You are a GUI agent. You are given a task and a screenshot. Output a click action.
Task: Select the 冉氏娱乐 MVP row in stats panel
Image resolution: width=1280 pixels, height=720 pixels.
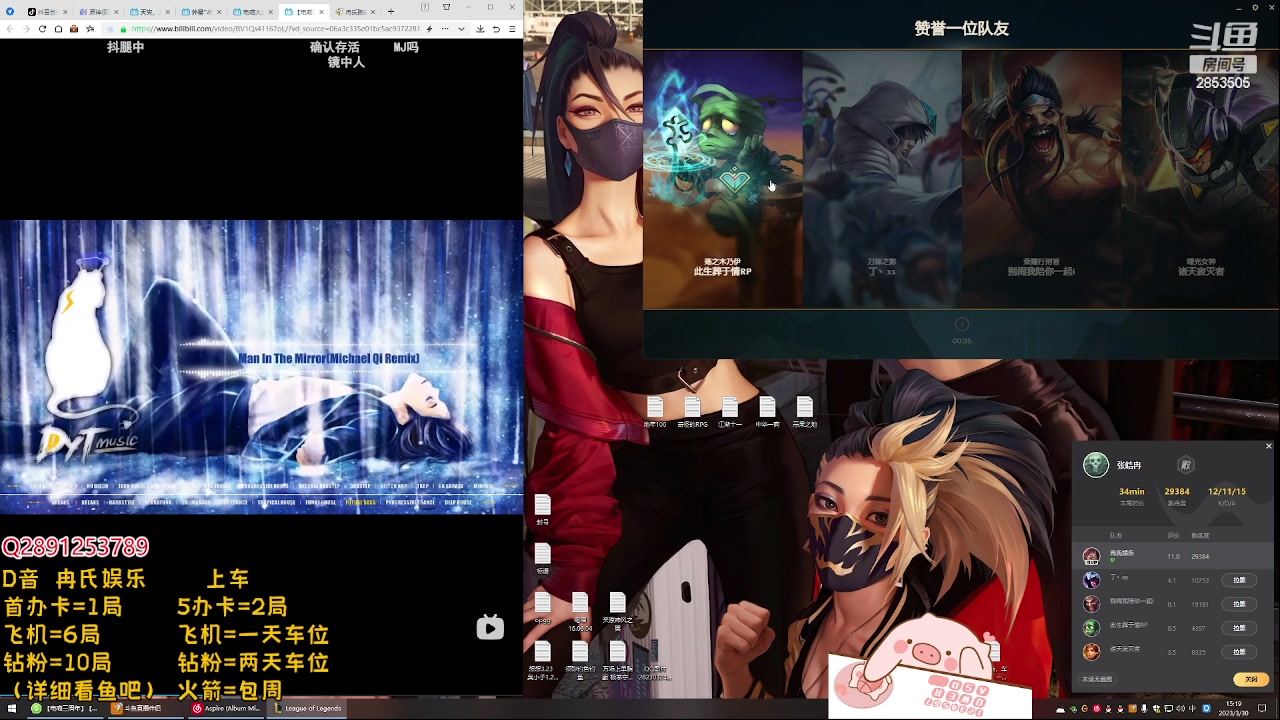(x=1173, y=556)
